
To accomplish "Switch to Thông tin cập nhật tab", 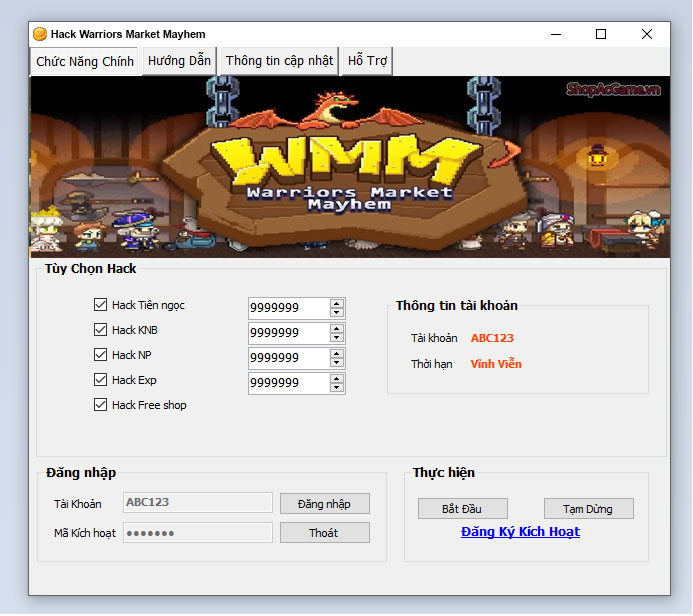I will (279, 61).
